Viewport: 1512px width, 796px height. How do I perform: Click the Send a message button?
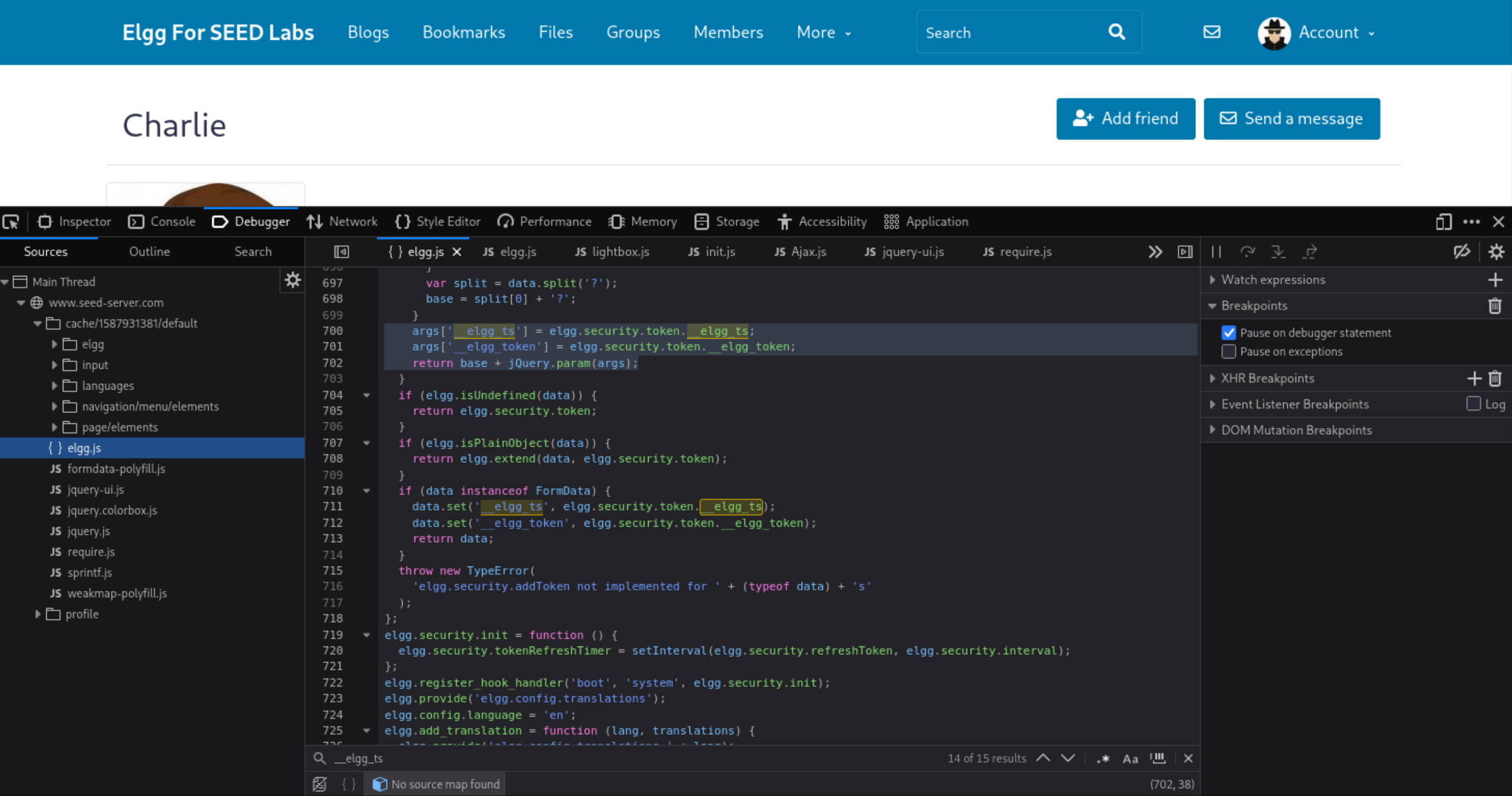click(1291, 119)
